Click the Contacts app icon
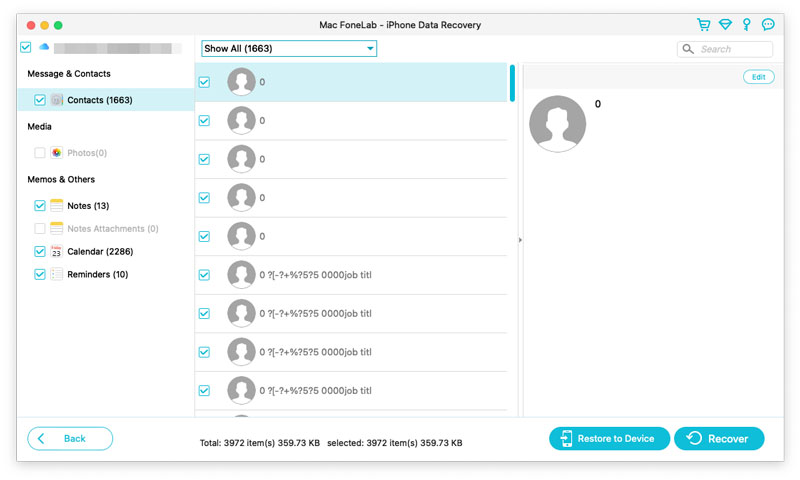Viewport: 800px width, 480px height. tap(57, 100)
